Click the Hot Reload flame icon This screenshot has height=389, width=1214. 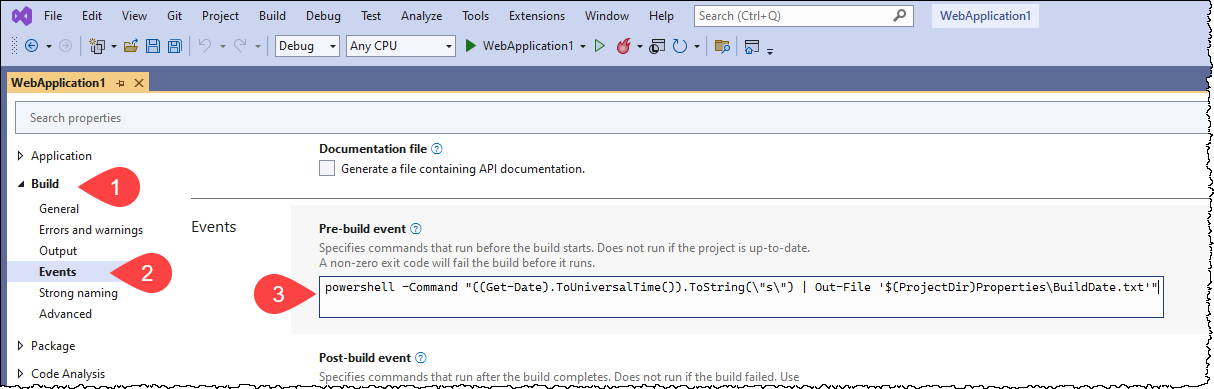624,46
